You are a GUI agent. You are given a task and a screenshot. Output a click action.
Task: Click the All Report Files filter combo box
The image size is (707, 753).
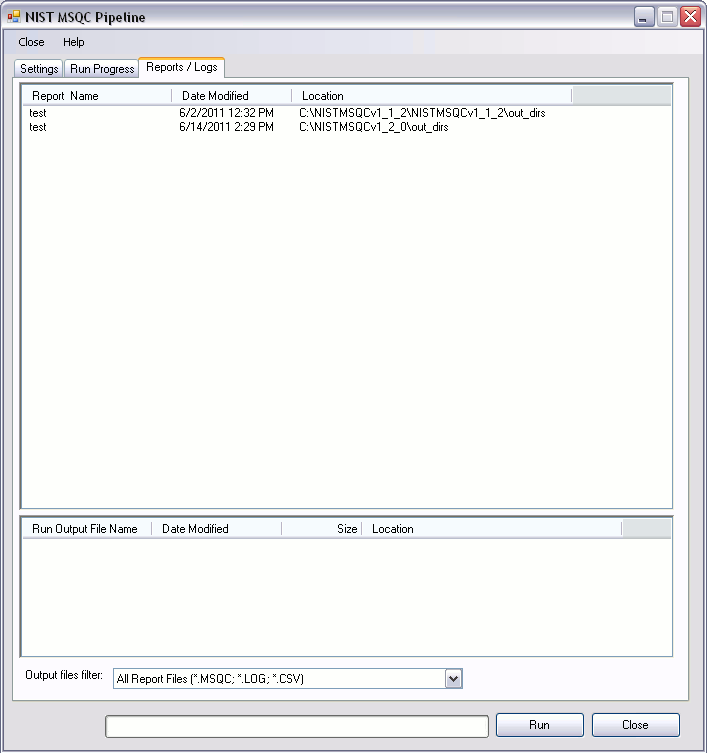click(277, 679)
